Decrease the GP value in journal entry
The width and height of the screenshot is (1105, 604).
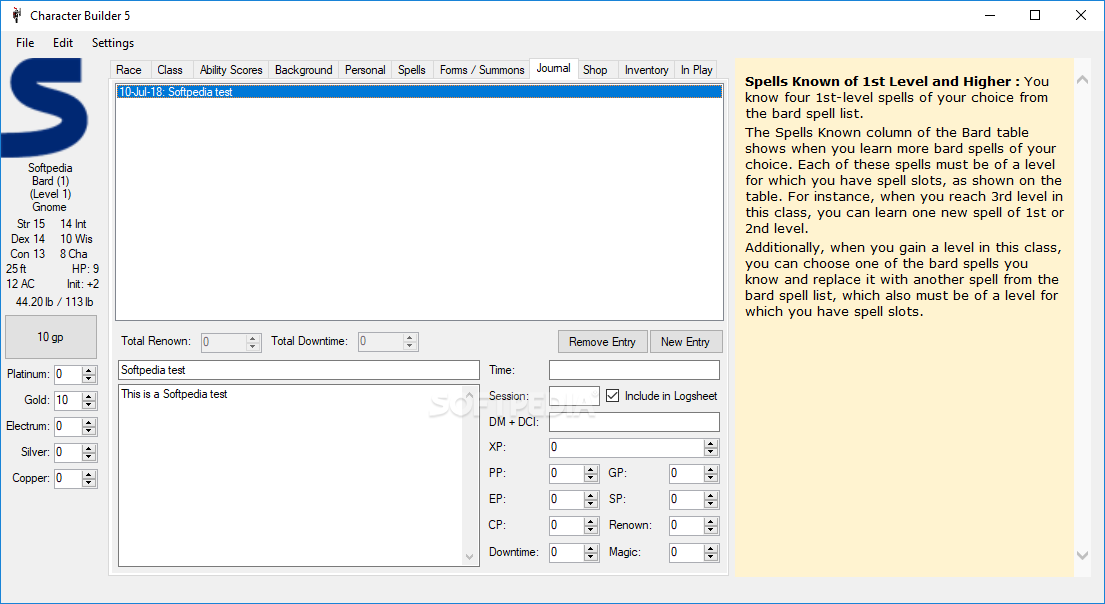click(x=711, y=479)
